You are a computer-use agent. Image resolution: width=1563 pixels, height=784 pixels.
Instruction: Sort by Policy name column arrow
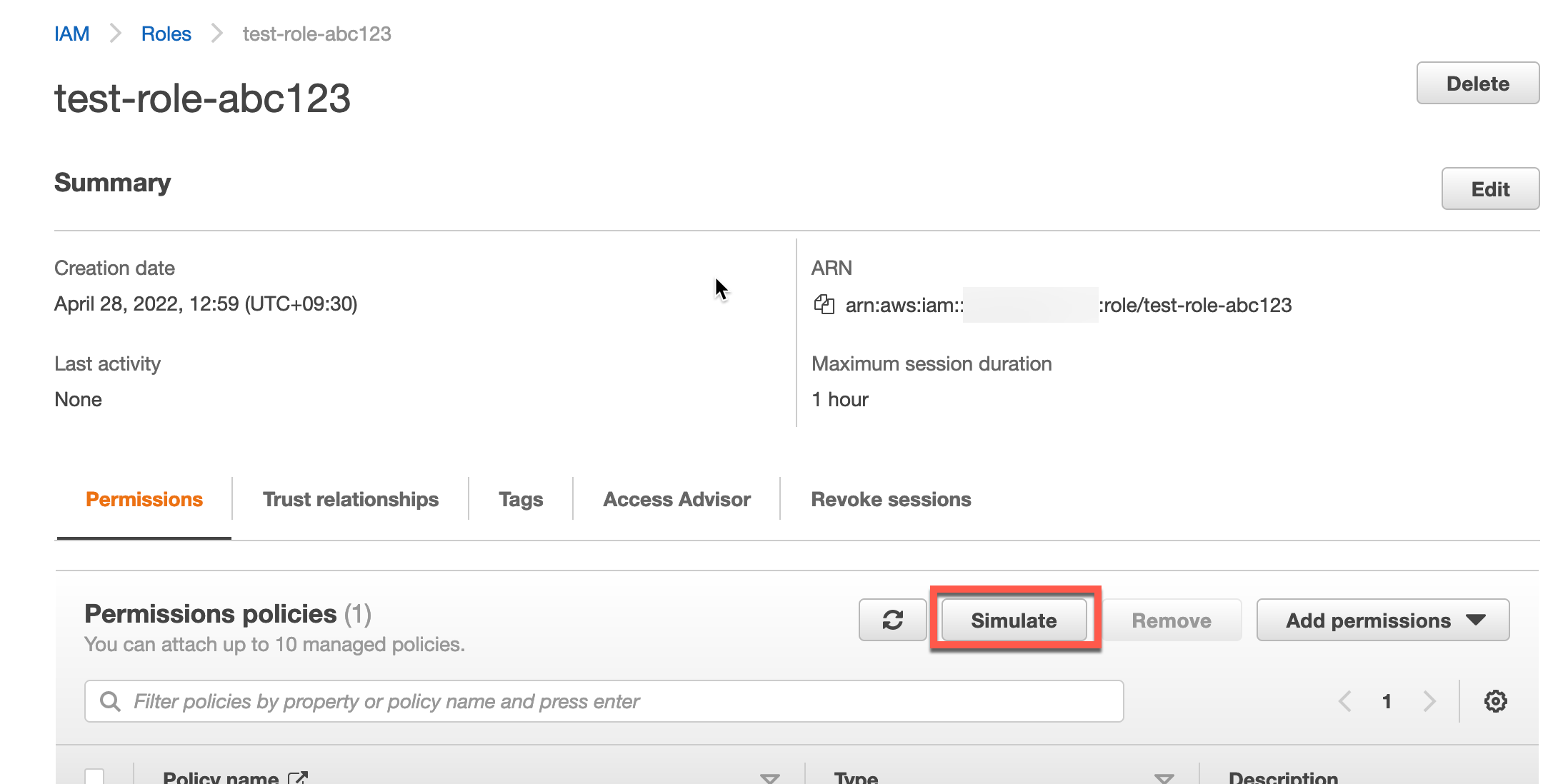(769, 778)
